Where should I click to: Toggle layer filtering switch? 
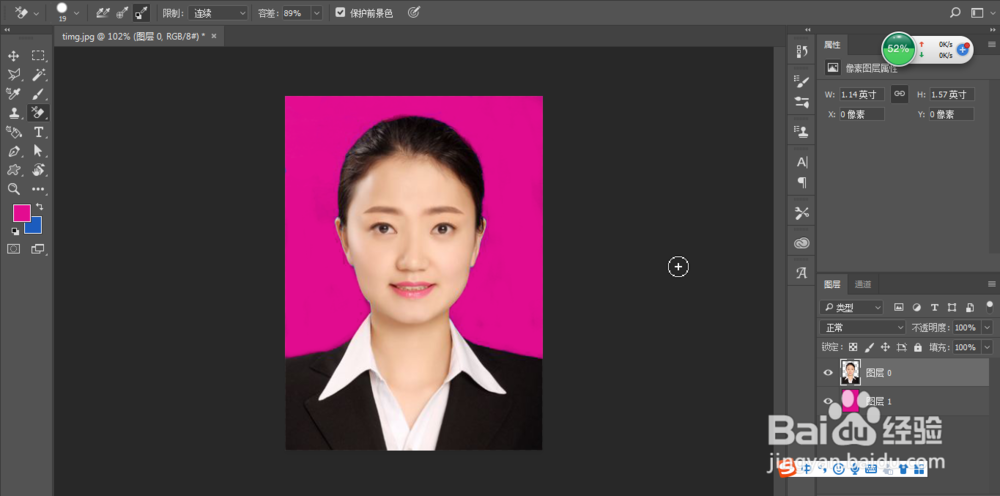[990, 306]
